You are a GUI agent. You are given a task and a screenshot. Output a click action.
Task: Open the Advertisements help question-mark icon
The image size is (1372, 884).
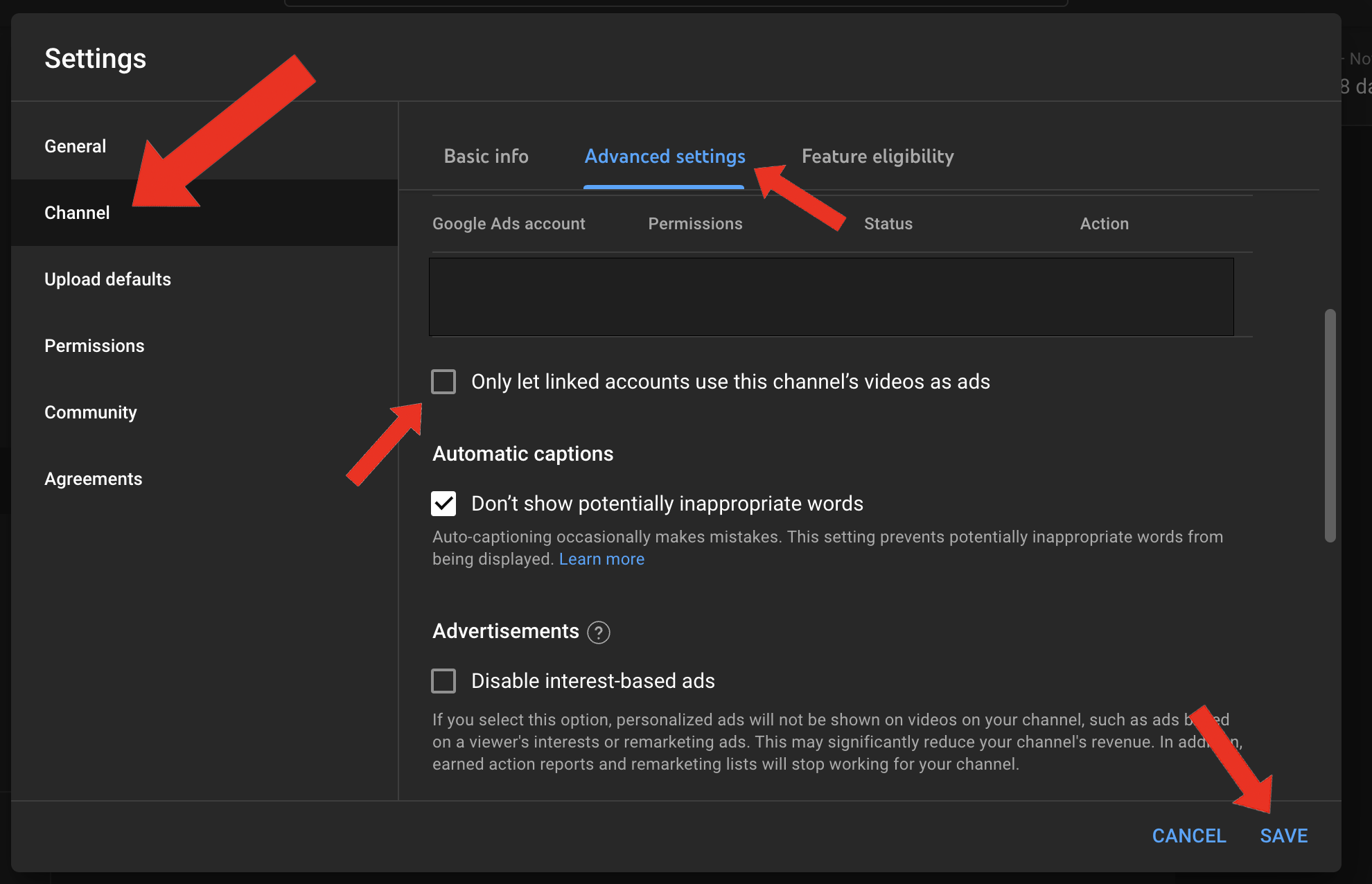tap(599, 632)
